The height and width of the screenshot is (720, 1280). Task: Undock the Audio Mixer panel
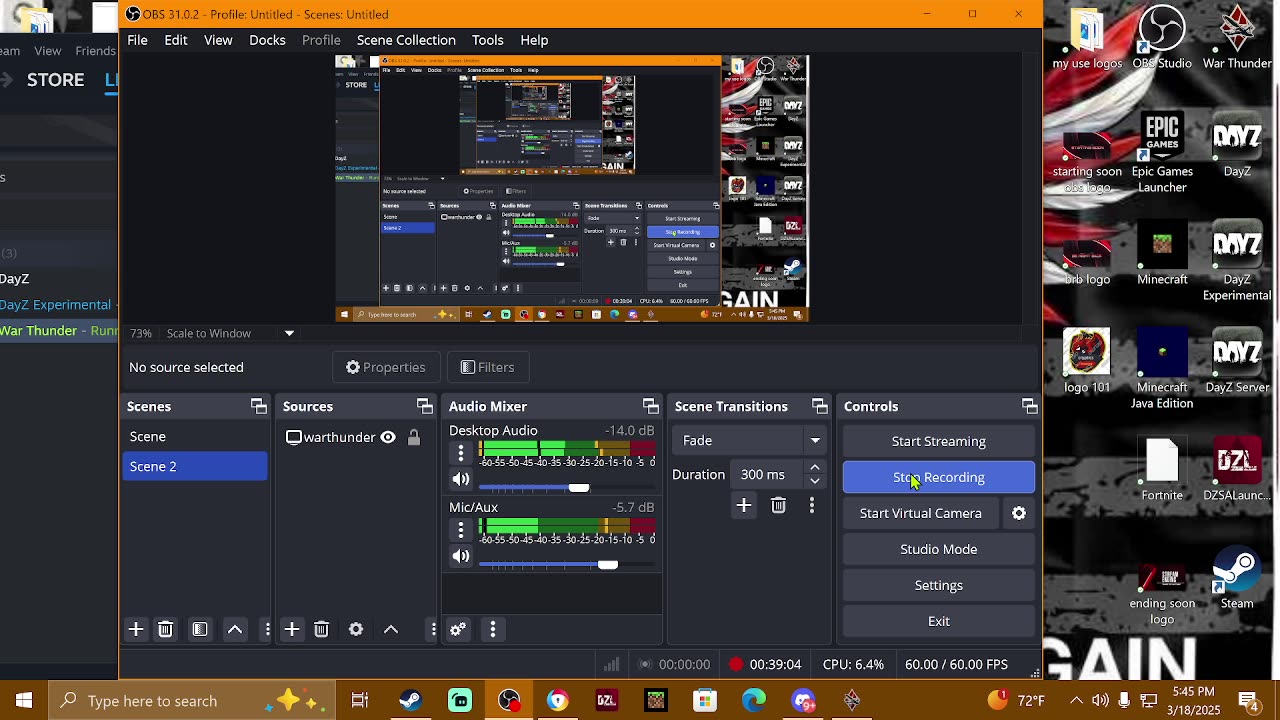tap(651, 406)
